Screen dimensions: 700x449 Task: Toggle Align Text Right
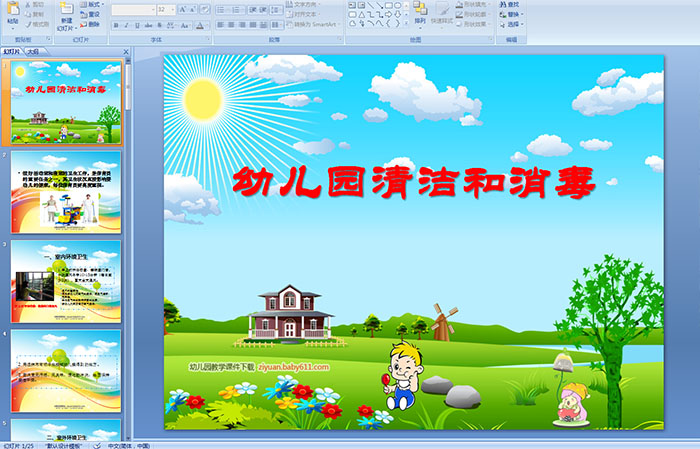[242, 25]
